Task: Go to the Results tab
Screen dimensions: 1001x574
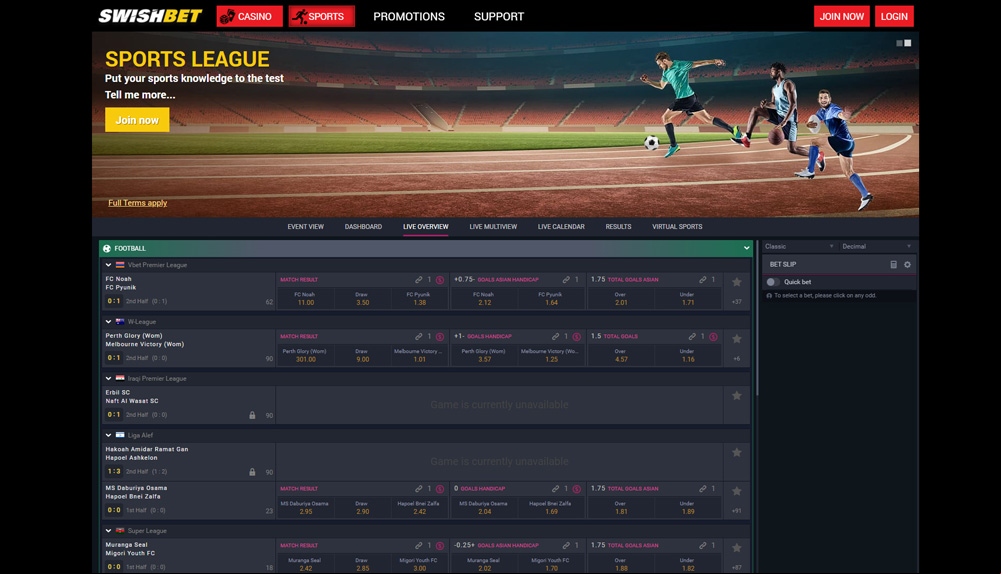Action: (x=619, y=227)
